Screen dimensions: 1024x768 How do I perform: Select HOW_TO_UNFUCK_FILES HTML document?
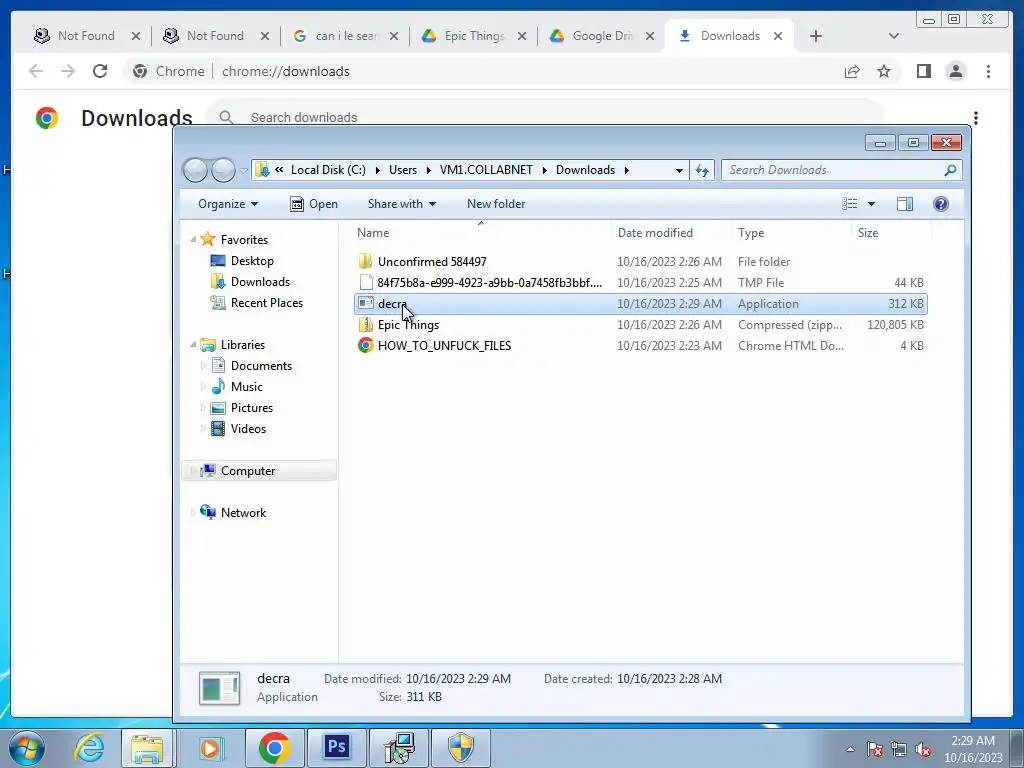click(x=640, y=345)
